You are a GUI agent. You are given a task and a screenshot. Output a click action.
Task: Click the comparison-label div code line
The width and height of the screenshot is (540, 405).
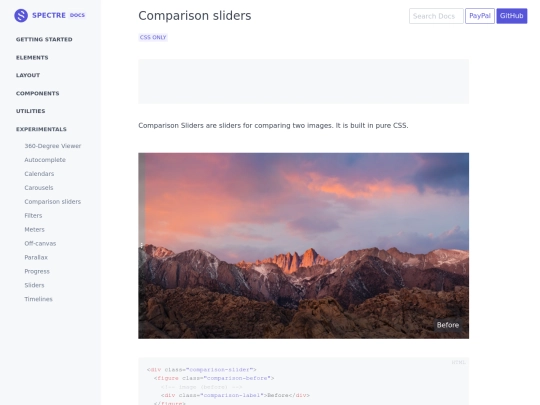click(x=235, y=395)
